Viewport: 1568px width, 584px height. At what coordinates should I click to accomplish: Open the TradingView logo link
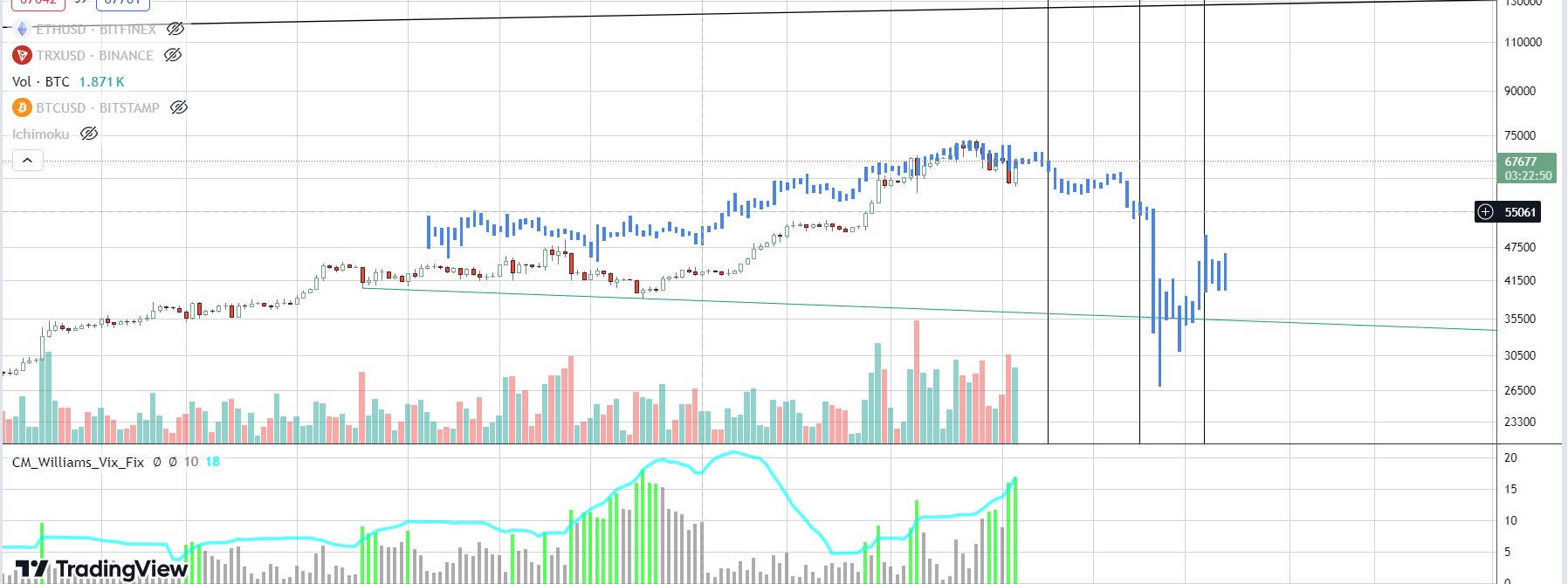101,569
